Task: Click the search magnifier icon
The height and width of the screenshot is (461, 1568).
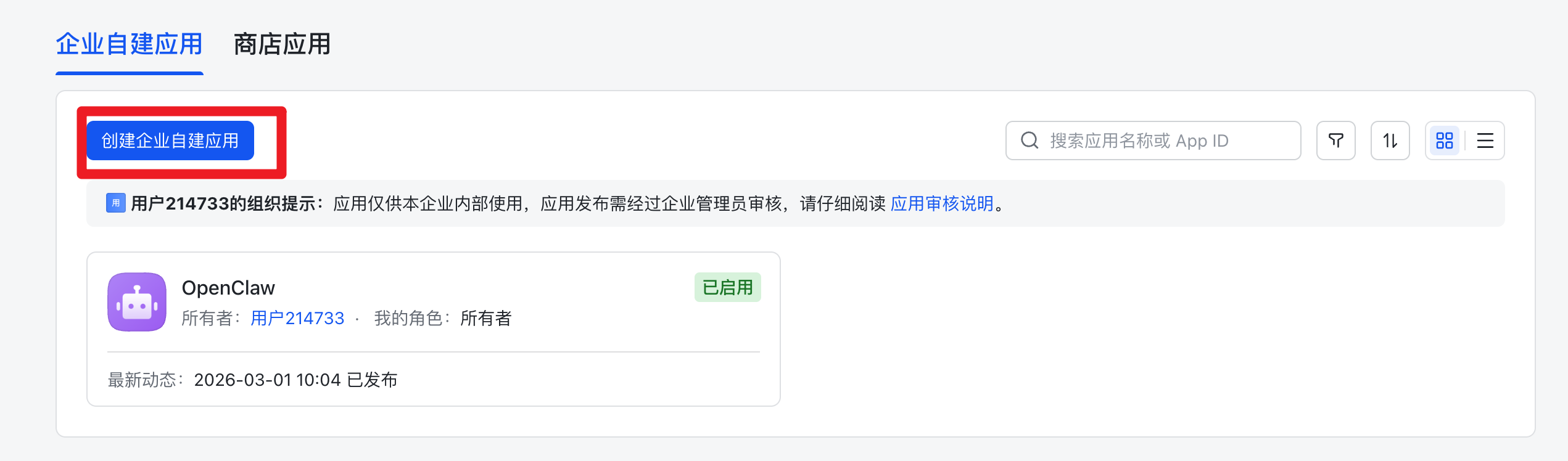Action: click(x=1030, y=141)
